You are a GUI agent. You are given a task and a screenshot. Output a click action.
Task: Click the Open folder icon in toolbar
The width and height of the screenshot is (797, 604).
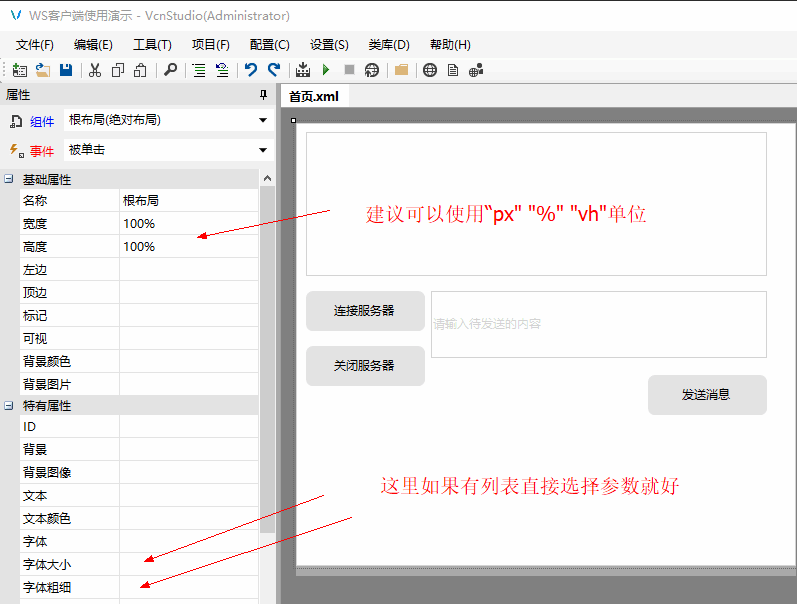pos(43,70)
